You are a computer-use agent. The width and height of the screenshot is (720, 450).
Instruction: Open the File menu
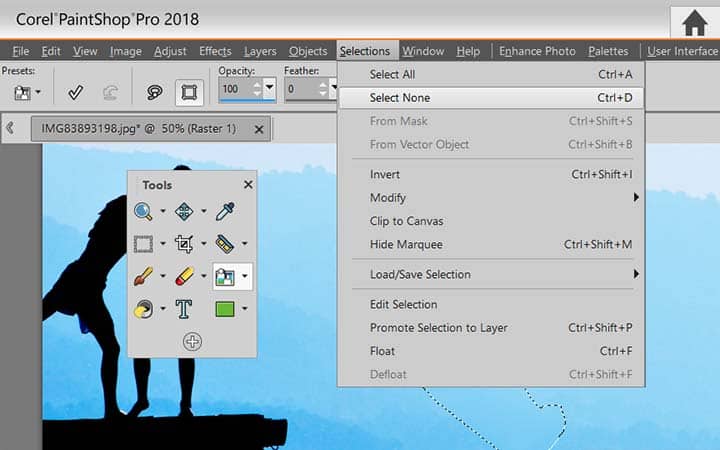point(21,51)
